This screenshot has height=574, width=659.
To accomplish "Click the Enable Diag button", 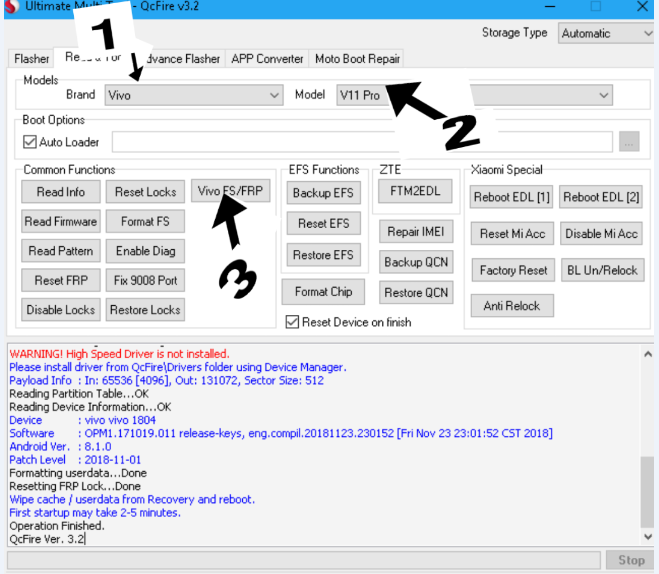I will (x=145, y=251).
